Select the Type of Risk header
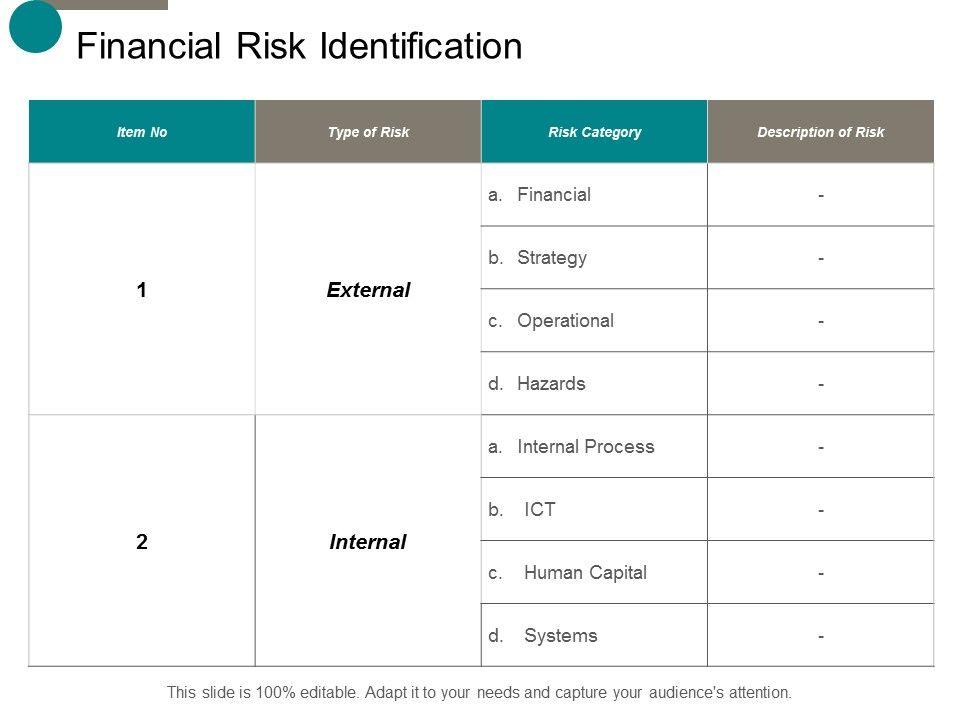Image resolution: width=960 pixels, height=720 pixels. point(368,132)
